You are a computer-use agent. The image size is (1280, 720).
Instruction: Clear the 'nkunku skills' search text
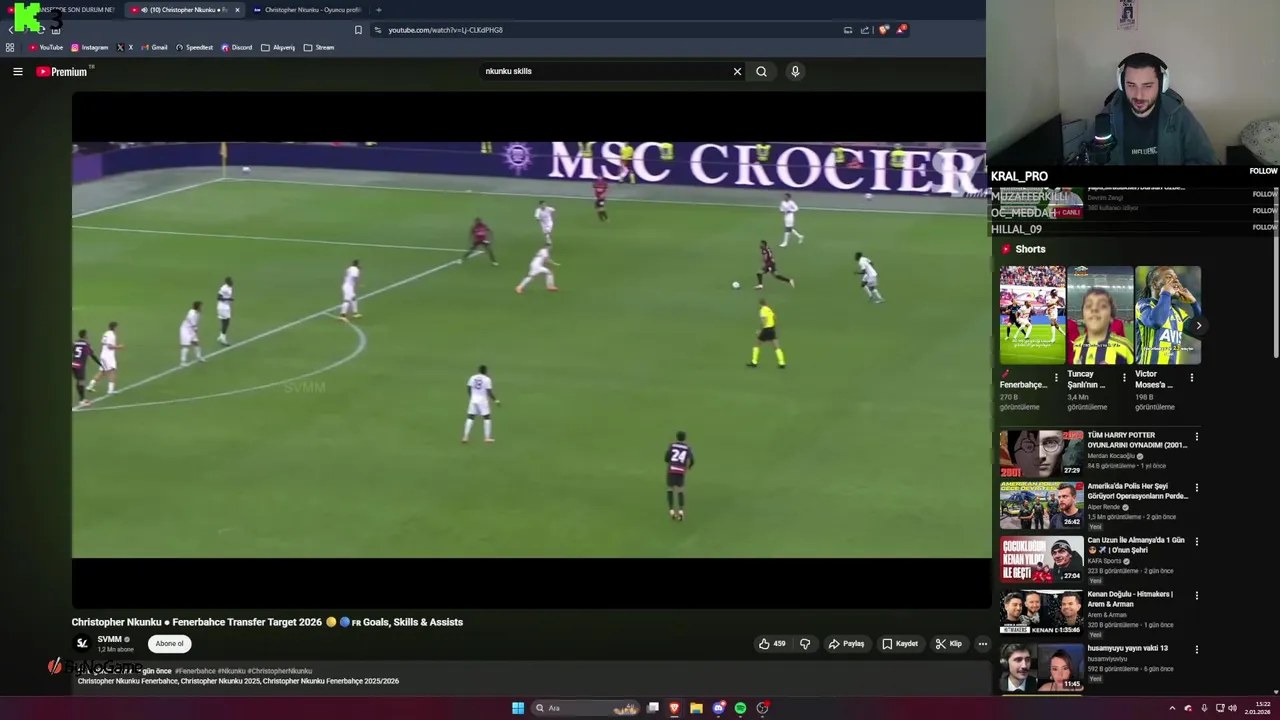point(737,72)
